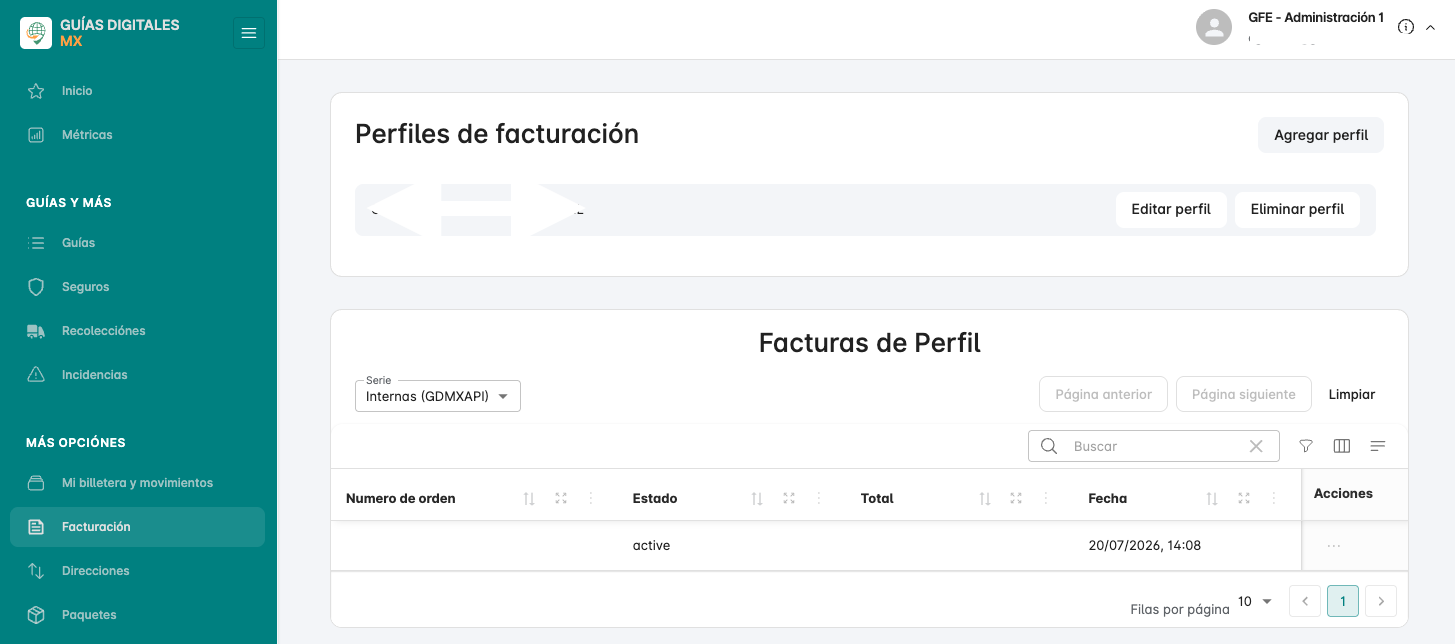Sort by Total column
1455x644 pixels.
point(985,498)
